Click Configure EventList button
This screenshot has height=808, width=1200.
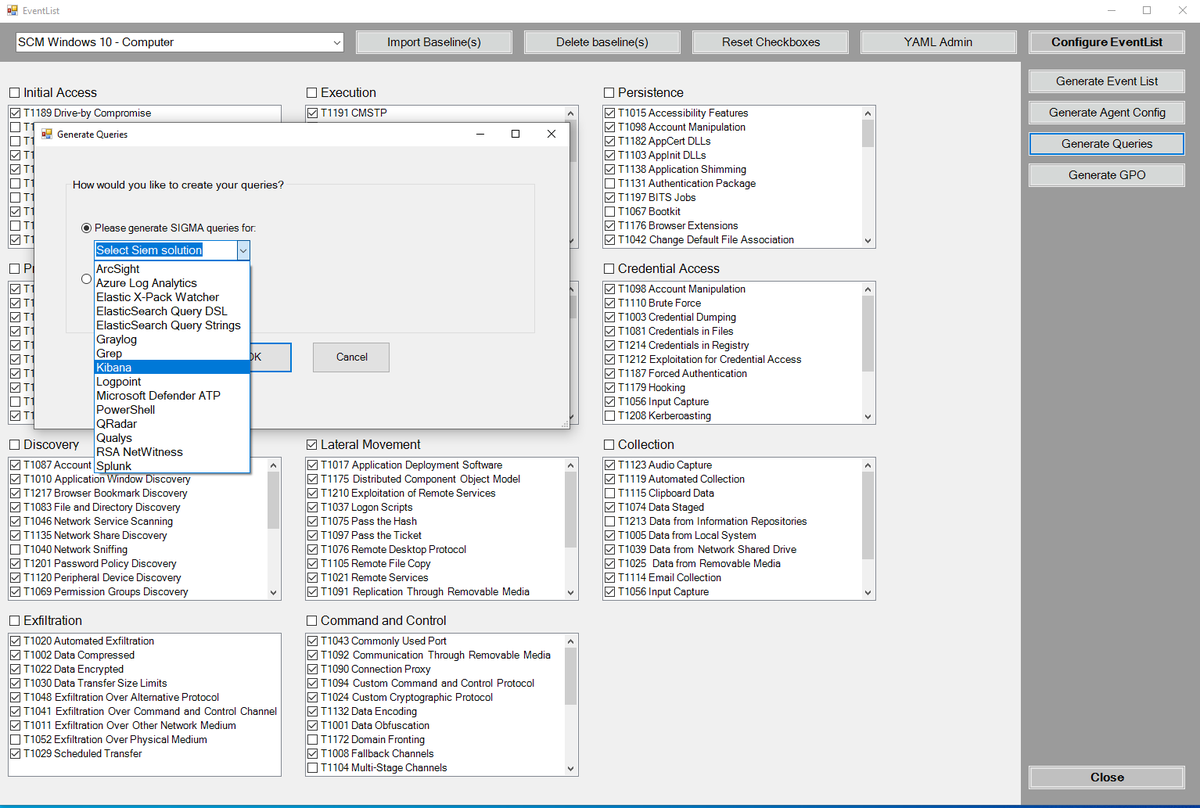pos(1107,42)
